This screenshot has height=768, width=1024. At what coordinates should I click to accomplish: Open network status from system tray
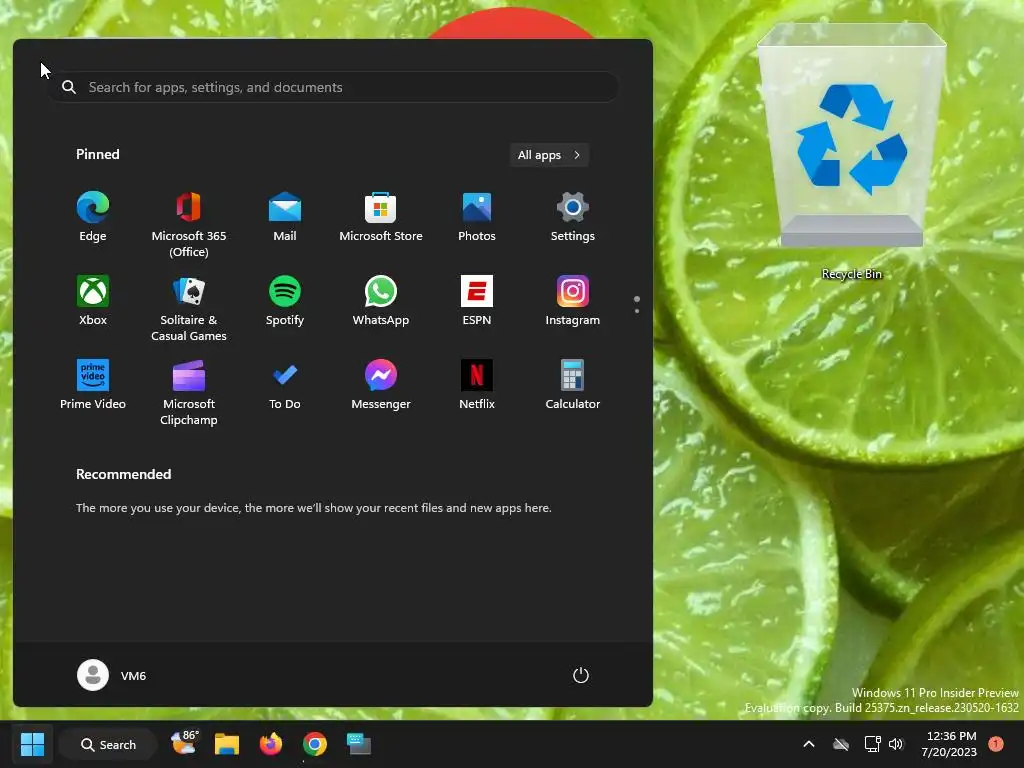click(x=872, y=744)
